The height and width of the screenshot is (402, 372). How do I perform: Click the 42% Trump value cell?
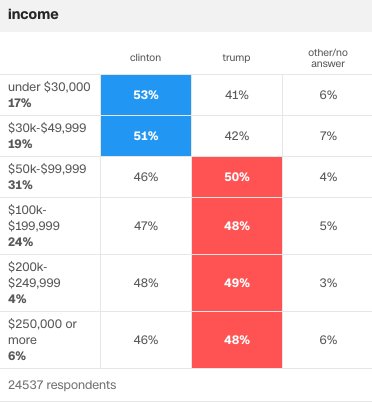coord(237,136)
